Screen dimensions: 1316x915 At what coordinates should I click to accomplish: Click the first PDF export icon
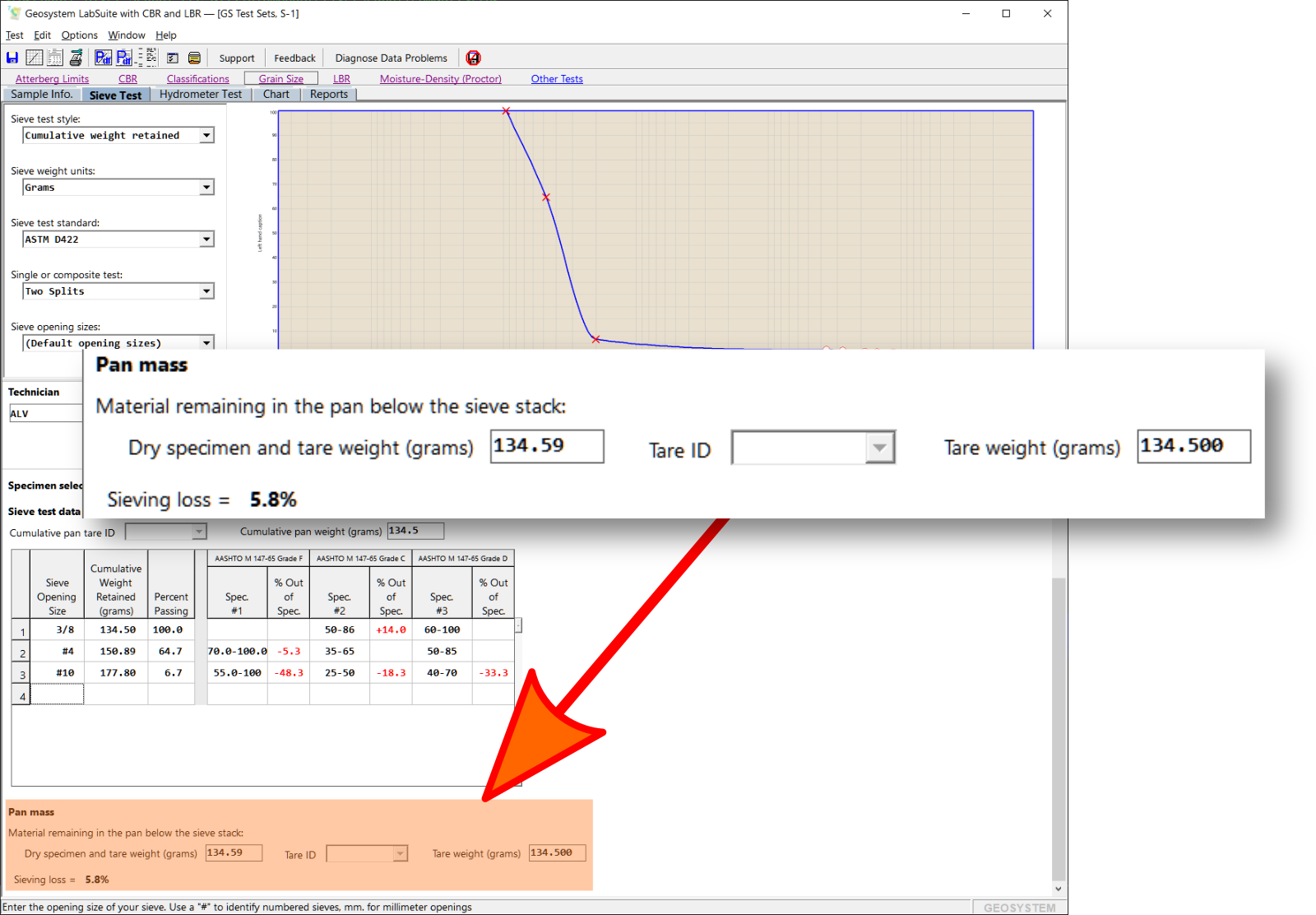pos(103,58)
